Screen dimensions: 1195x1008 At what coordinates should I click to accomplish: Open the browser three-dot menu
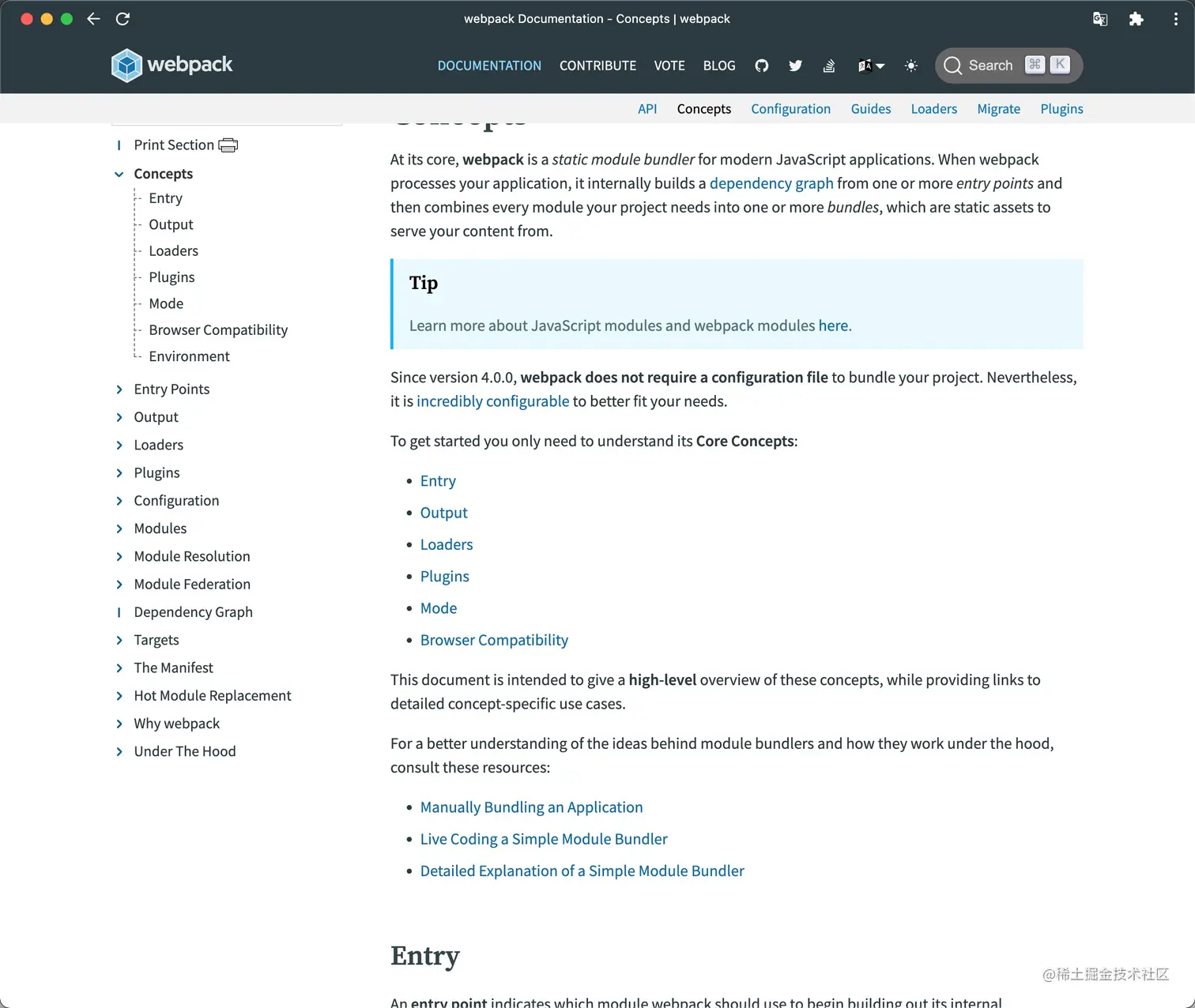pos(1176,19)
